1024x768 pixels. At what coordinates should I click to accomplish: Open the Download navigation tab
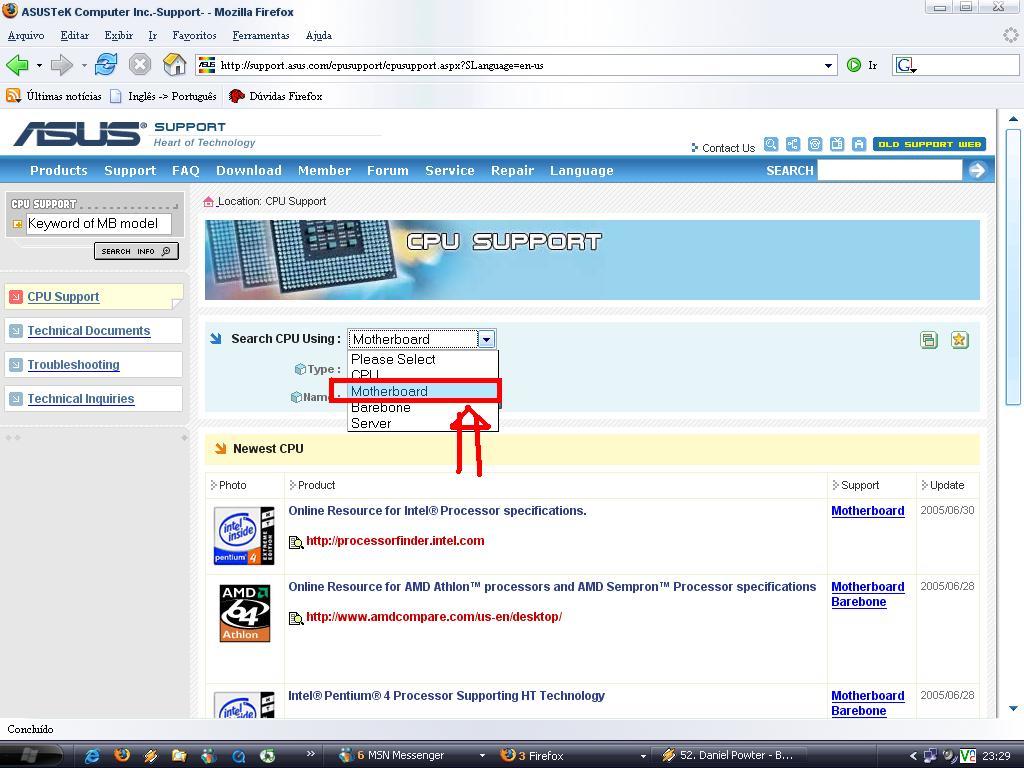249,170
